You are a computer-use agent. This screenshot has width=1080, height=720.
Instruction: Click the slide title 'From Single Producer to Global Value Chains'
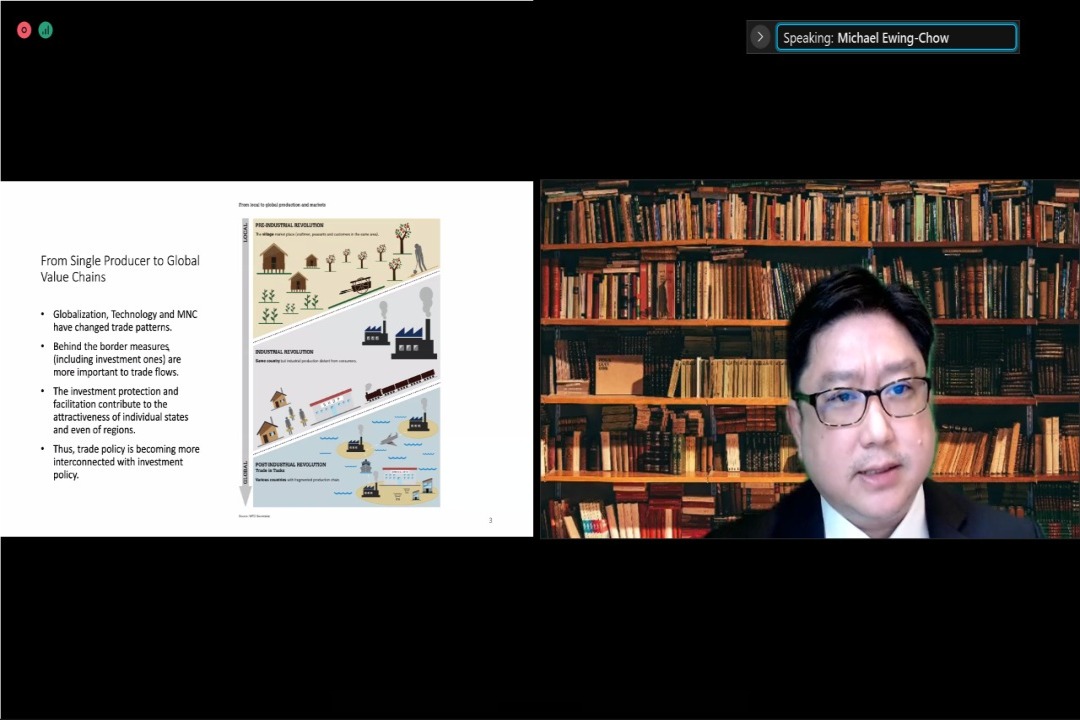tap(120, 268)
